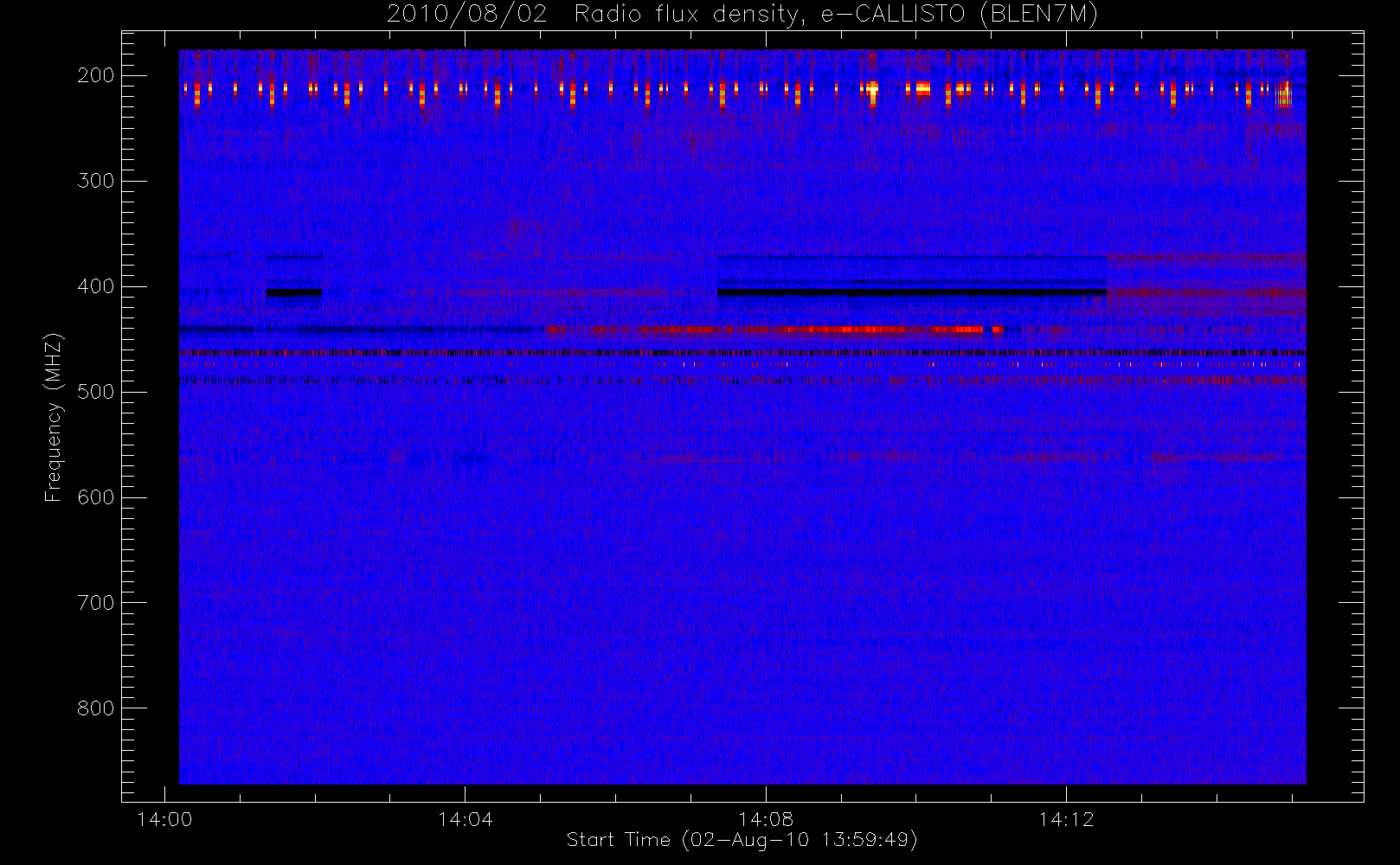Viewport: 1400px width, 865px height.
Task: Click the 14:00 time tick label
Action: coord(164,819)
